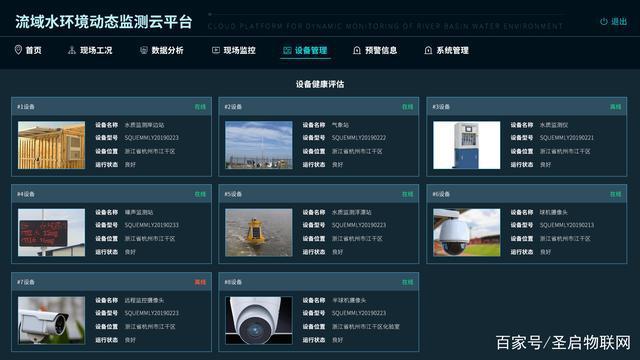The width and height of the screenshot is (640, 360).
Task: Open the 设备管理 tab
Action: coord(305,50)
